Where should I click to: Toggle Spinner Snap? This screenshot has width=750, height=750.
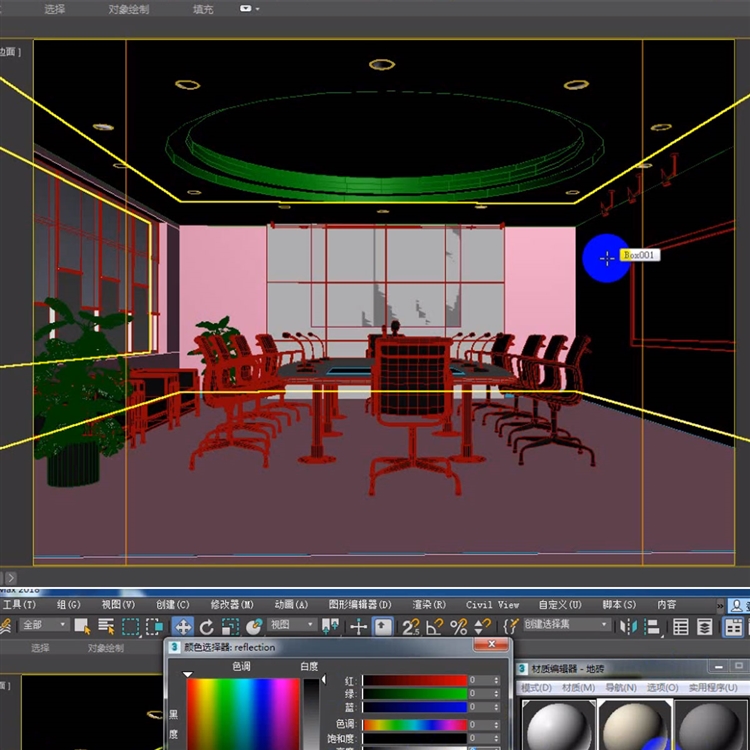482,627
